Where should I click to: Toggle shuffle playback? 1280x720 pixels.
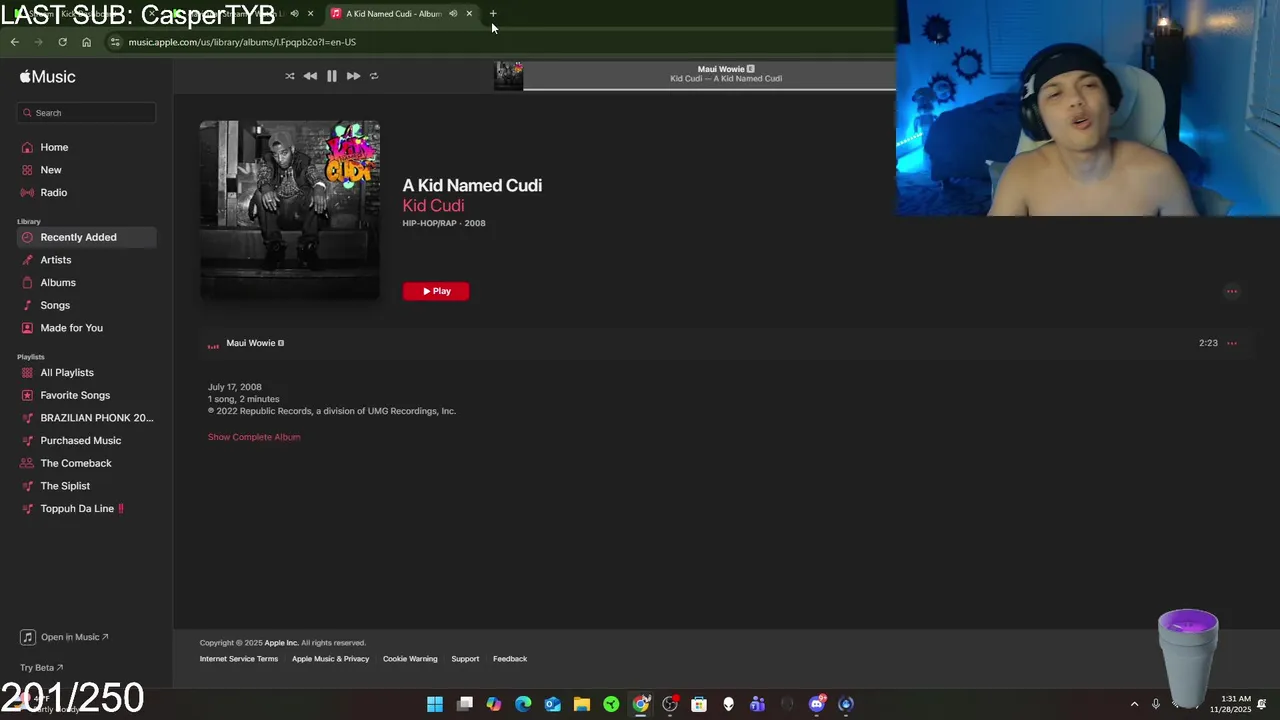290,76
